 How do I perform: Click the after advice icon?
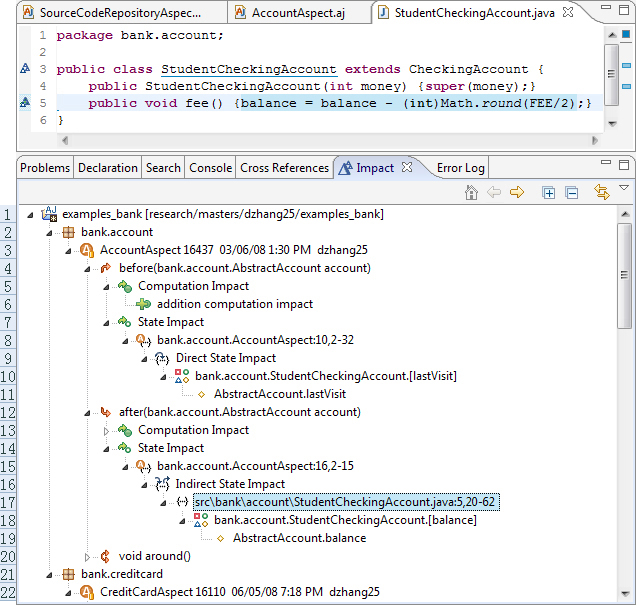click(106, 412)
